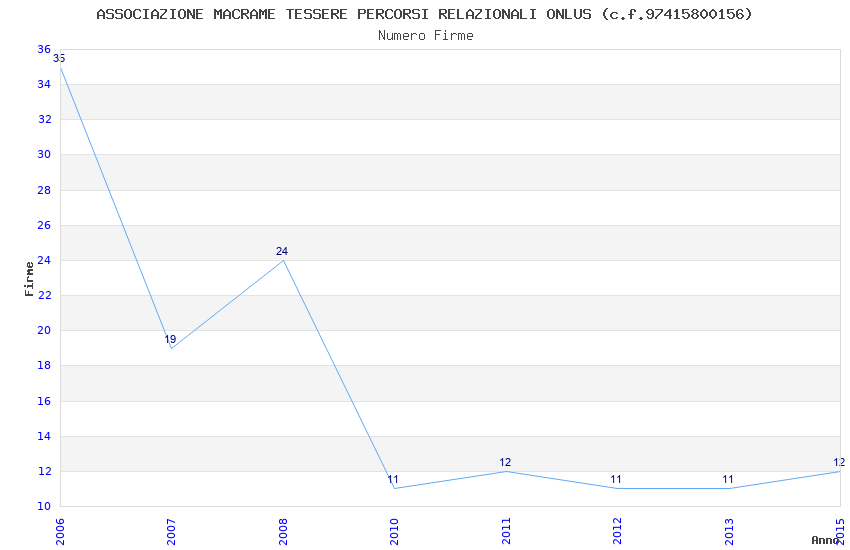This screenshot has height=550, width=850.
Task: Click the 36 y-axis tick label
Action: click(44, 49)
